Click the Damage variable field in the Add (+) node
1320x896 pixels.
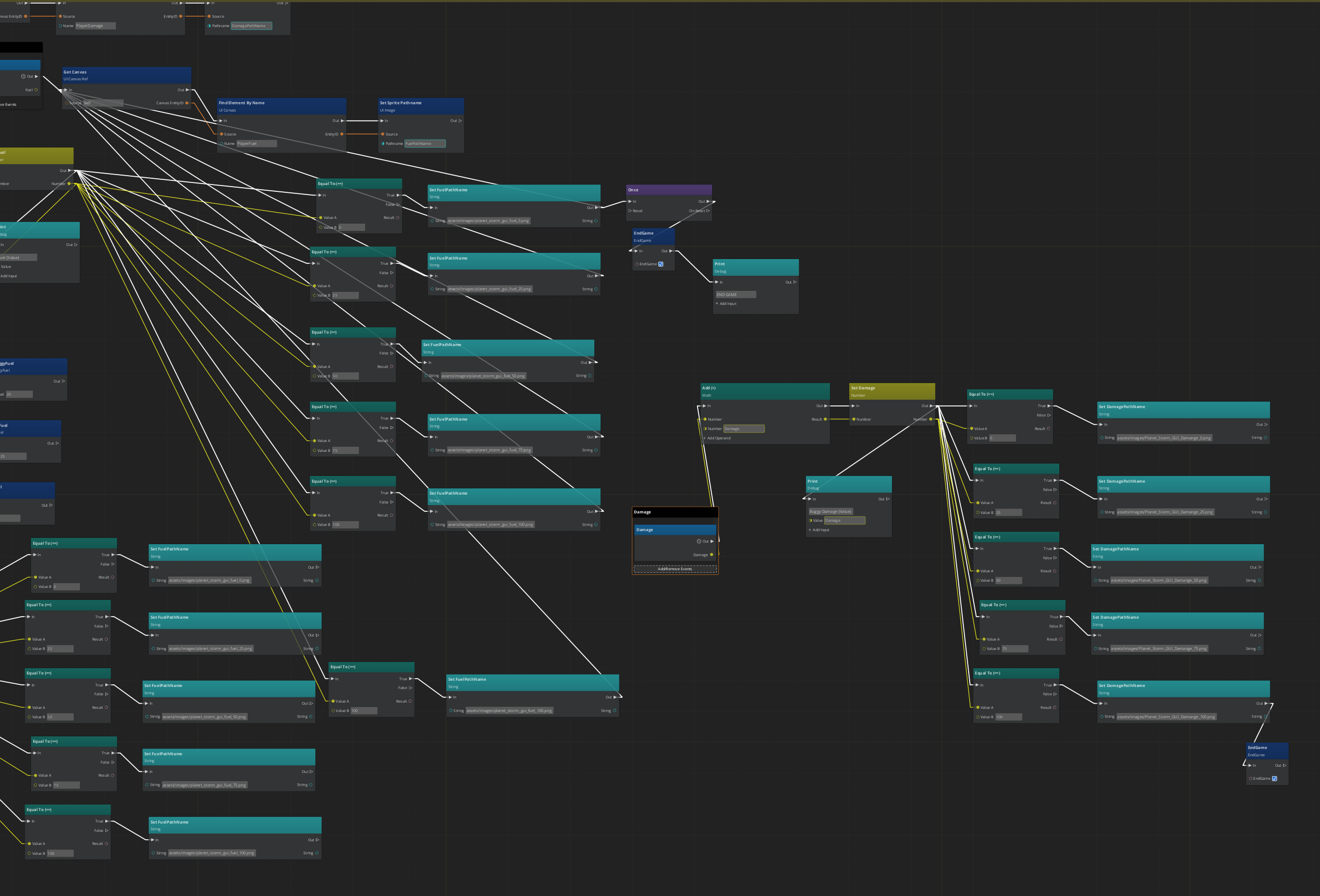[743, 428]
